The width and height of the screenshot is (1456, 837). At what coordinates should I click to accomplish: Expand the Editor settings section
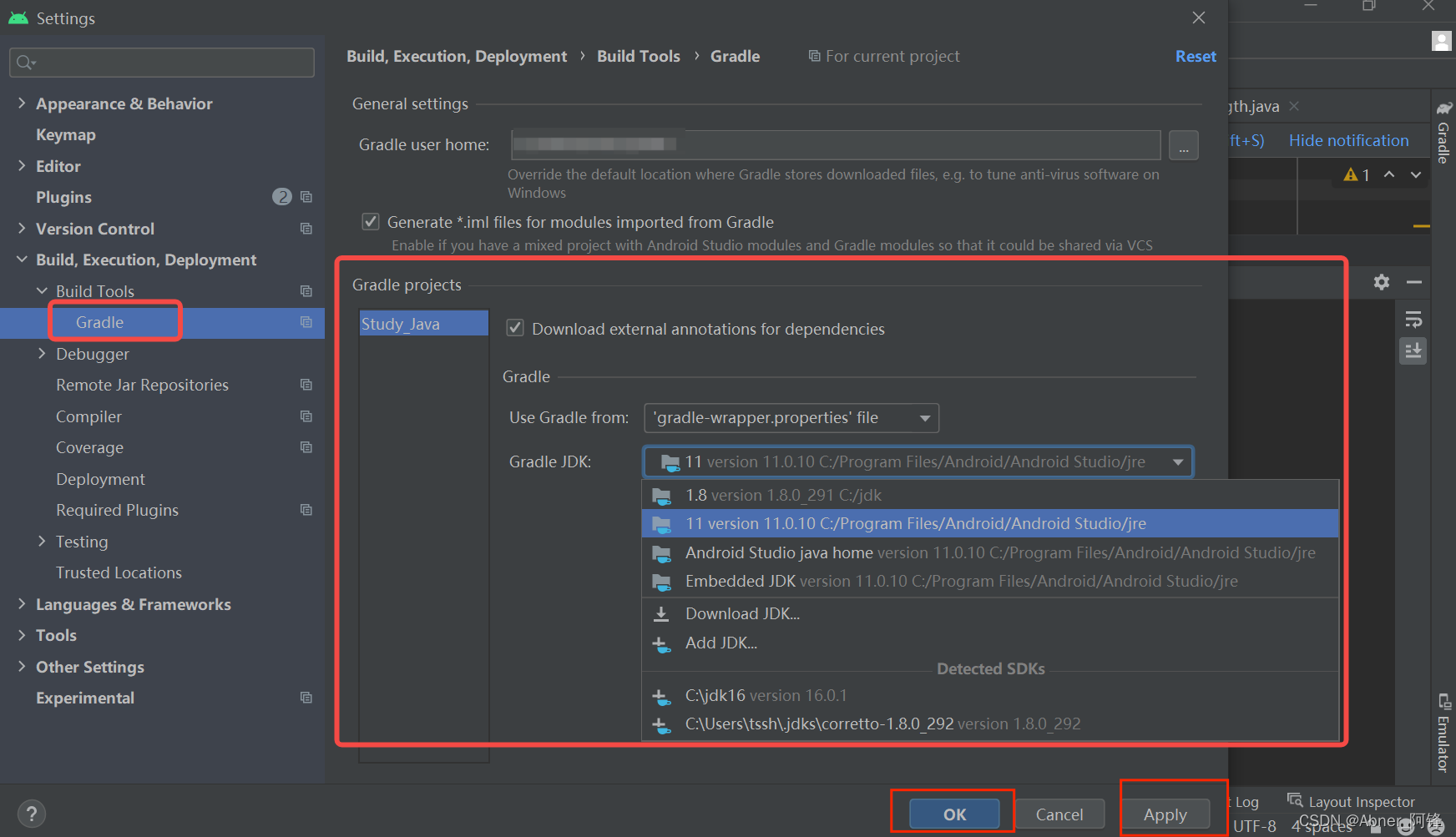pyautogui.click(x=22, y=165)
